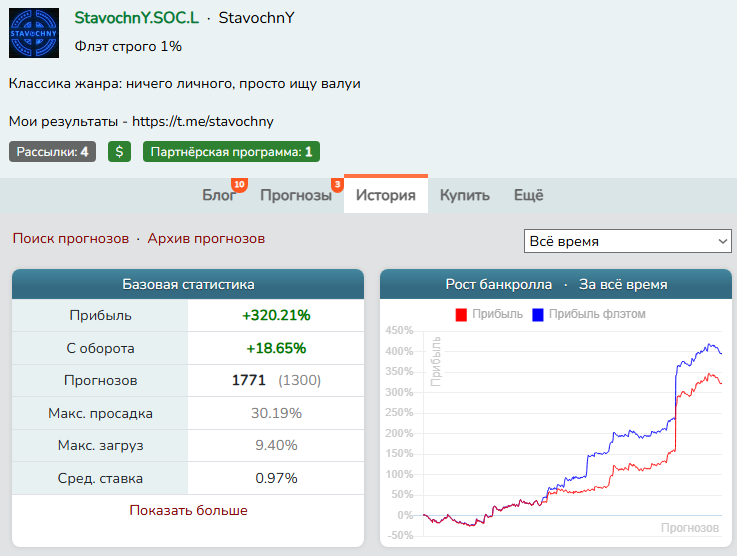Toggle the red Прибыль legend swatch
This screenshot has width=737, height=556.
pos(461,314)
